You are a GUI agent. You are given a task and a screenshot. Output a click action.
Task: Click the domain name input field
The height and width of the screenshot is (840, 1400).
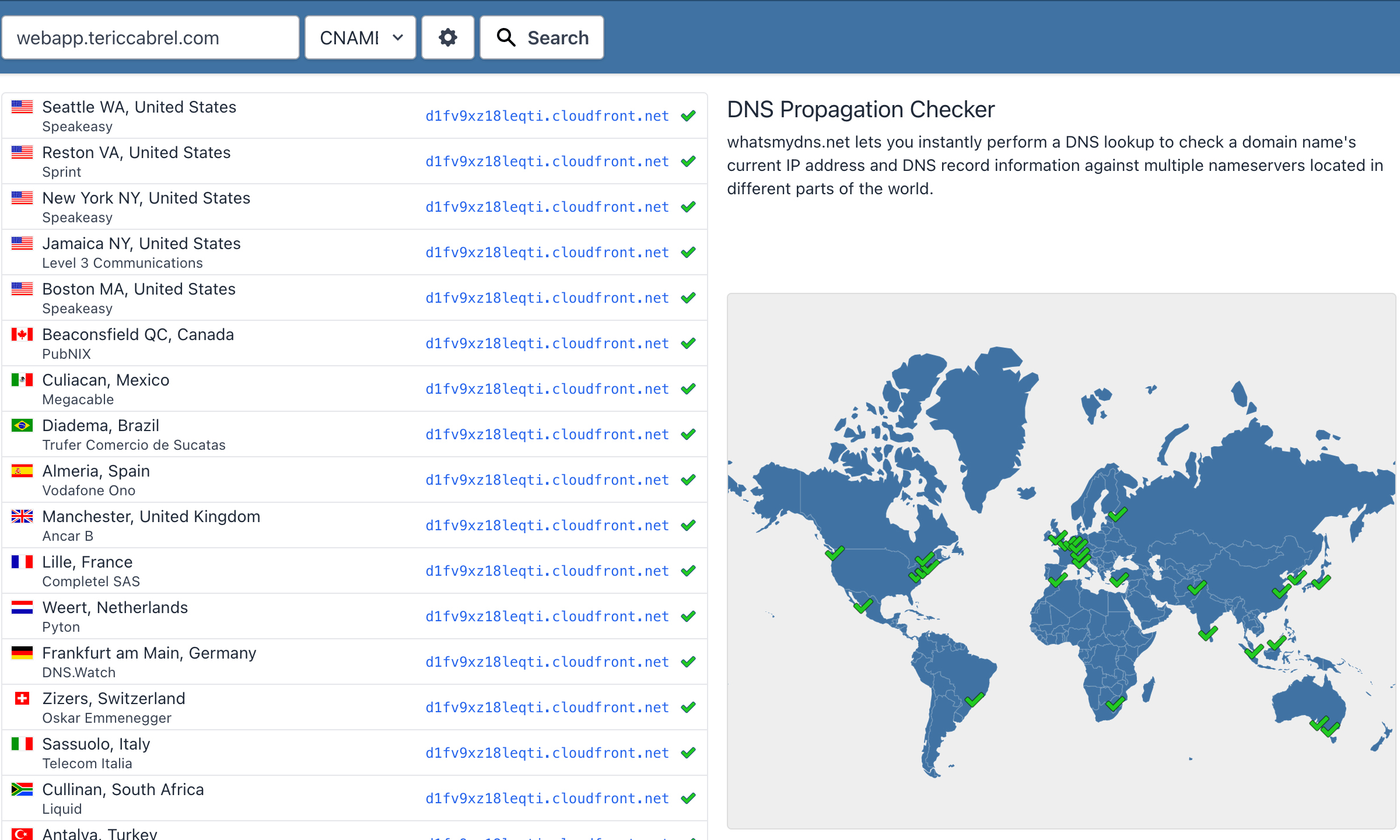pos(150,38)
